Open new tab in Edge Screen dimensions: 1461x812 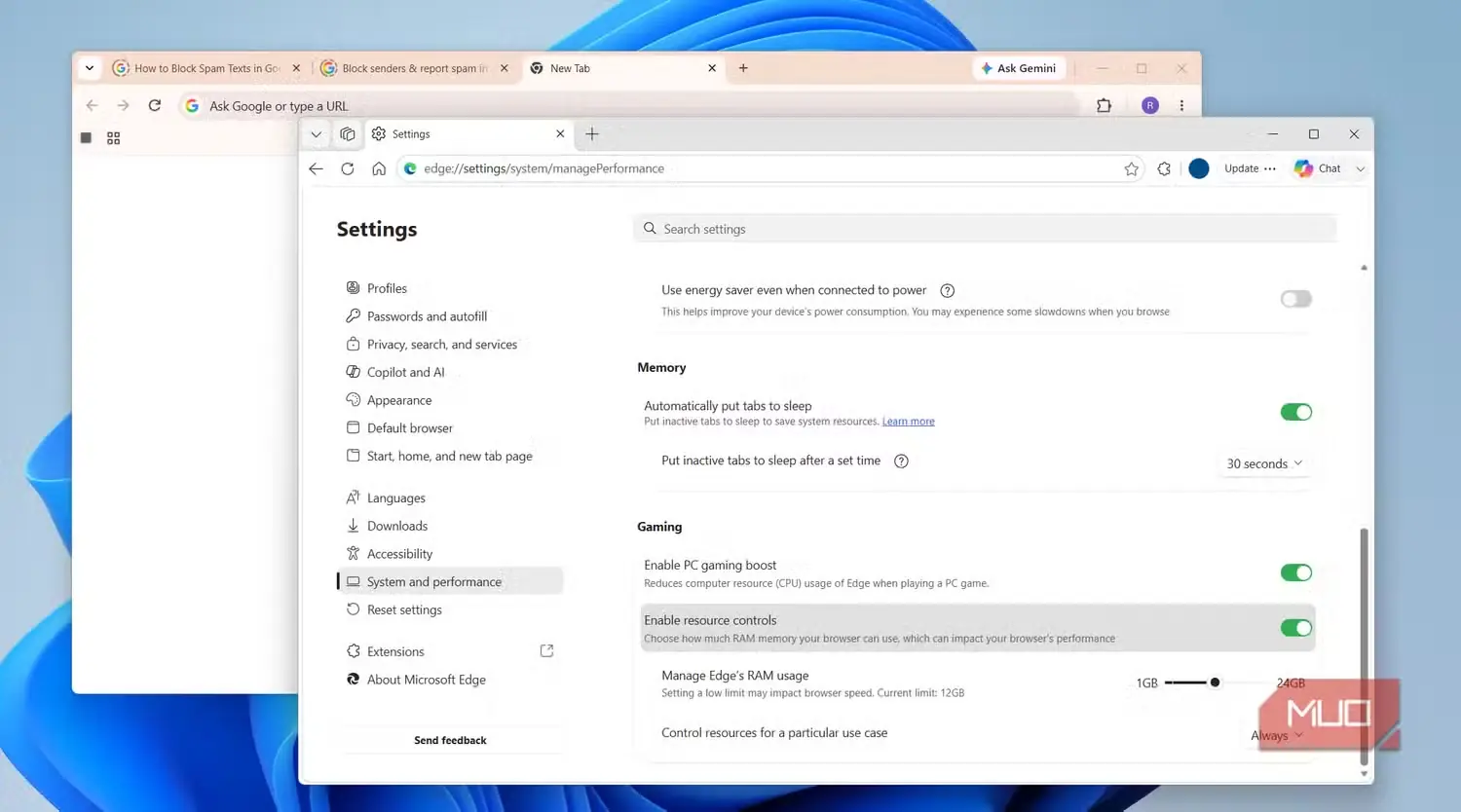(592, 134)
